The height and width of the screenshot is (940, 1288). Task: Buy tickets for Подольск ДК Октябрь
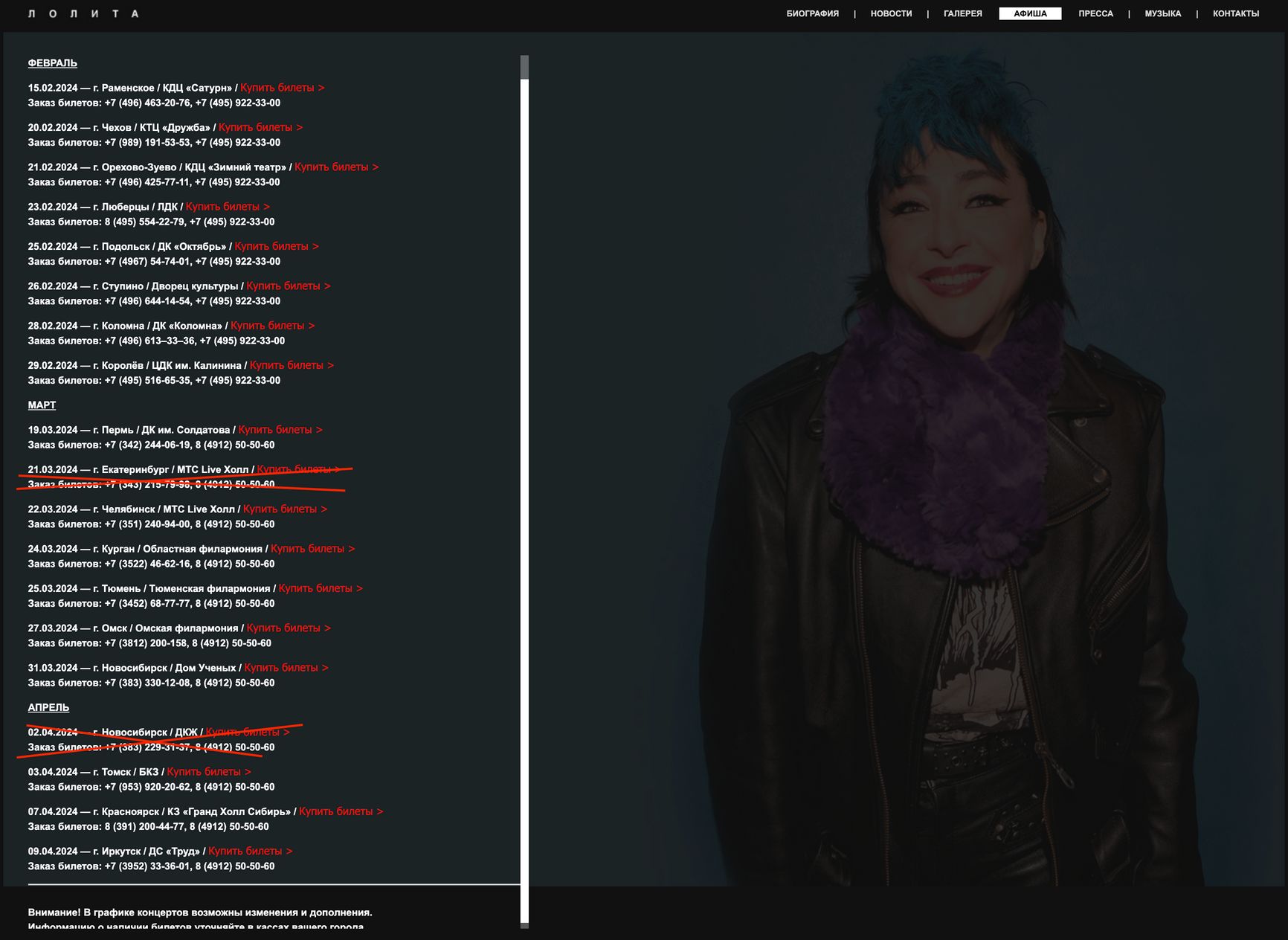click(276, 246)
